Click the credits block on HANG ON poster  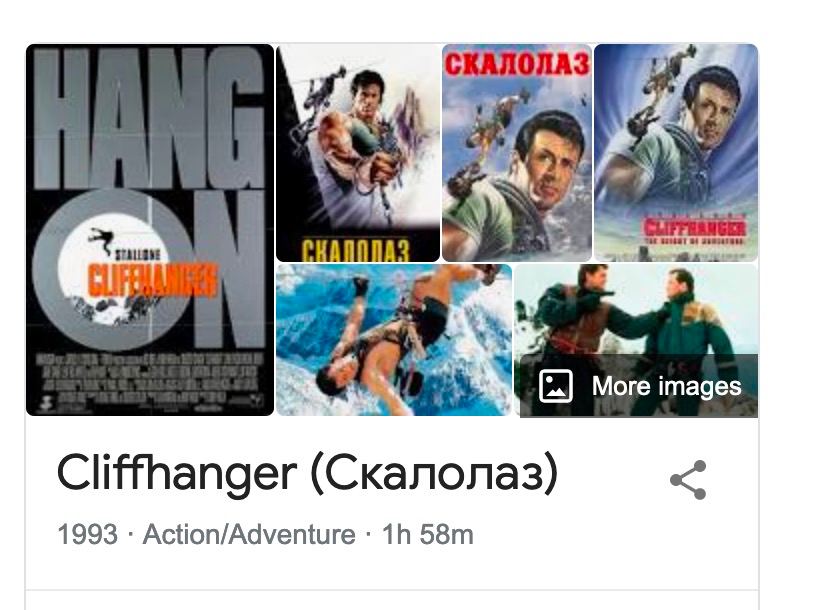(x=149, y=378)
